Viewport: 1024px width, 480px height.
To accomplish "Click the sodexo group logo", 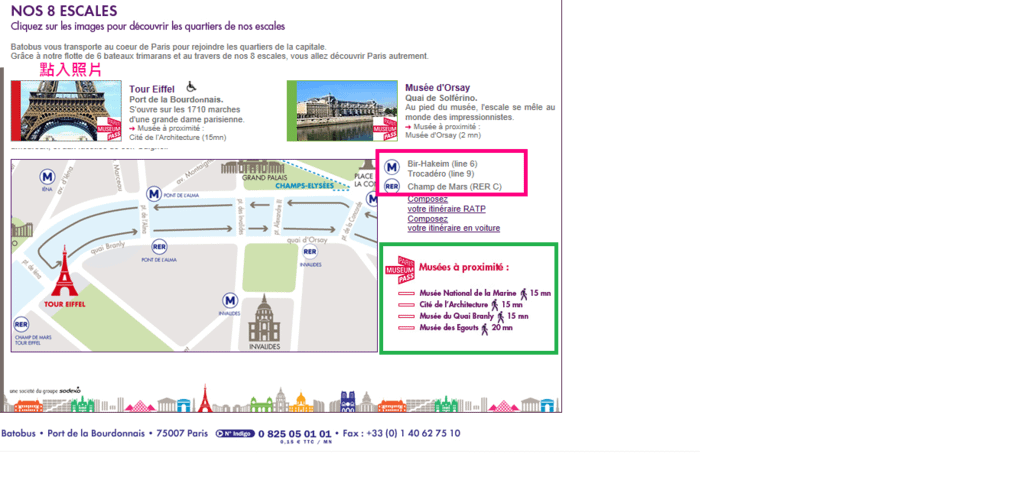I will (70, 390).
